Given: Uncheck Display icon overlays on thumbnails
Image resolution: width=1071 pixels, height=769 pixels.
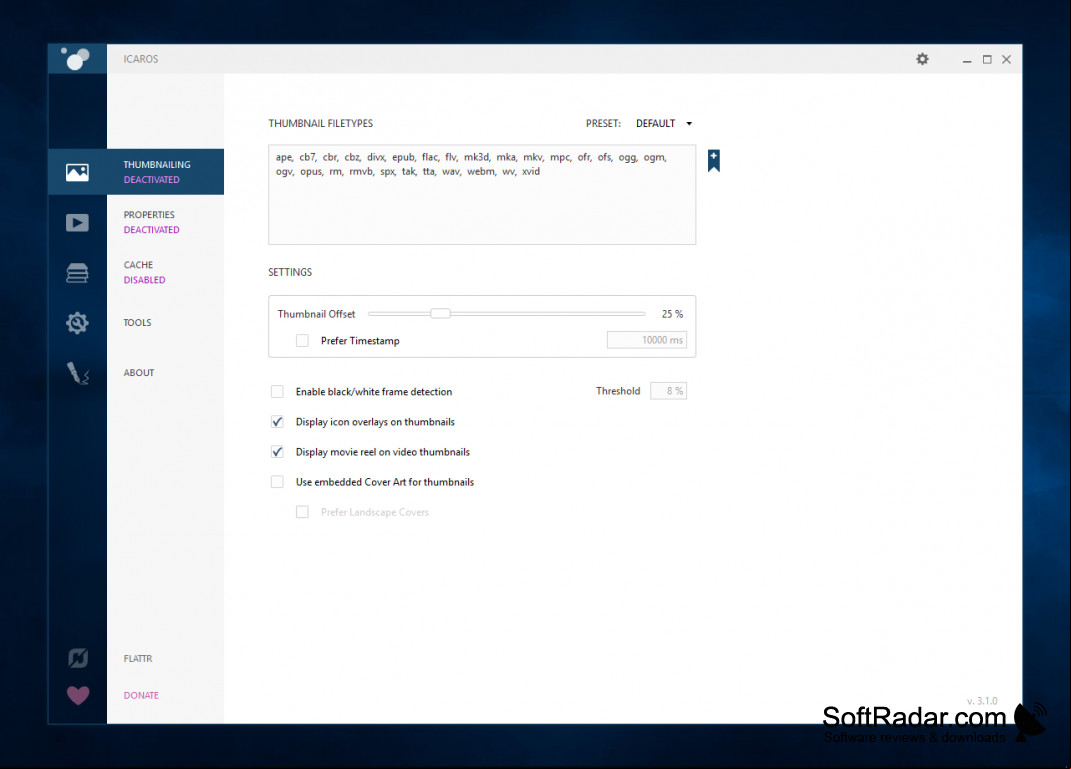Looking at the screenshot, I should [277, 421].
